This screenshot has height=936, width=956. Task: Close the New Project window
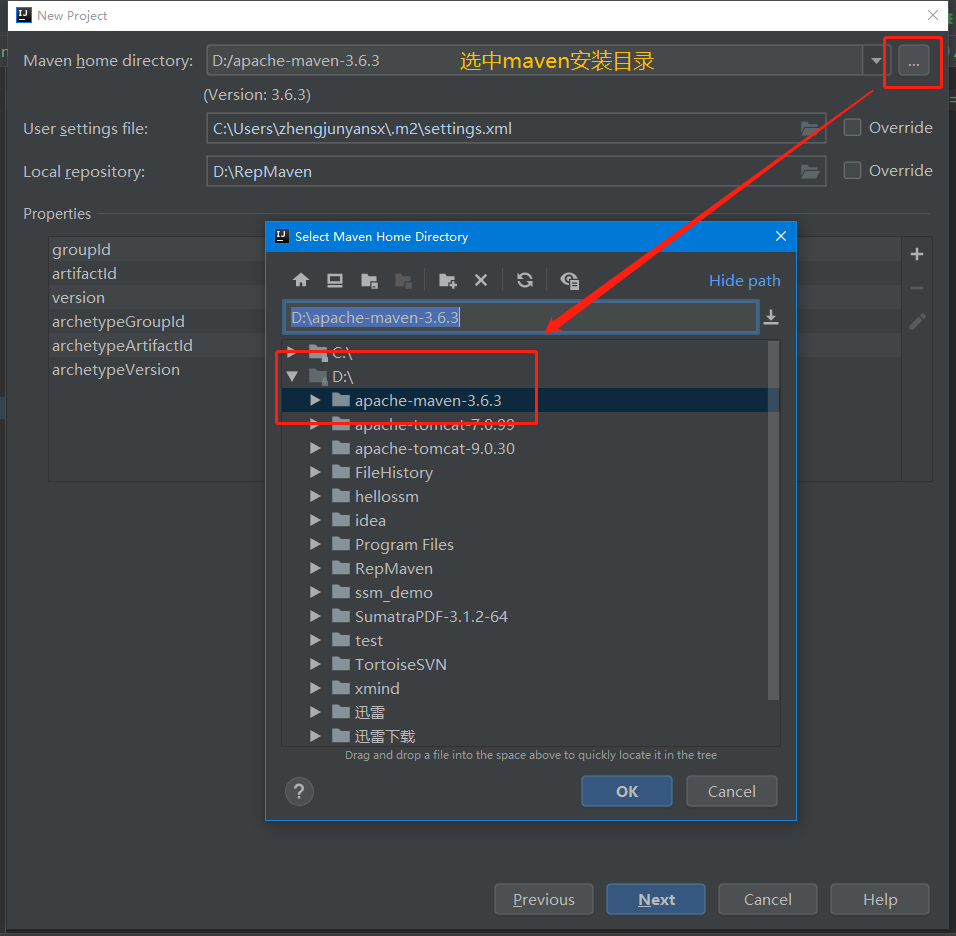pyautogui.click(x=933, y=15)
